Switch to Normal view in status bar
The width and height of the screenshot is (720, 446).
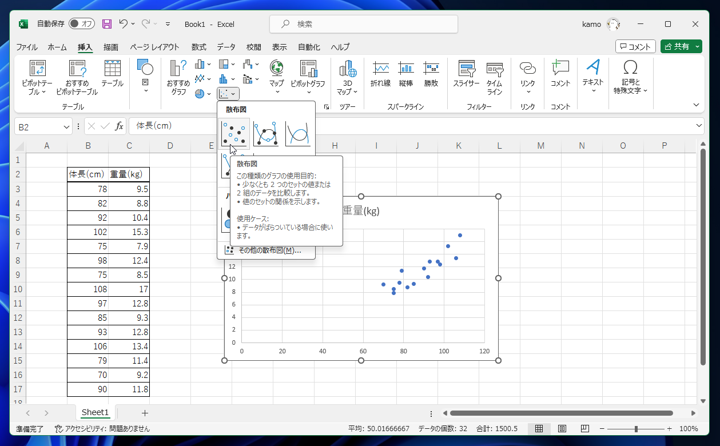tap(539, 429)
